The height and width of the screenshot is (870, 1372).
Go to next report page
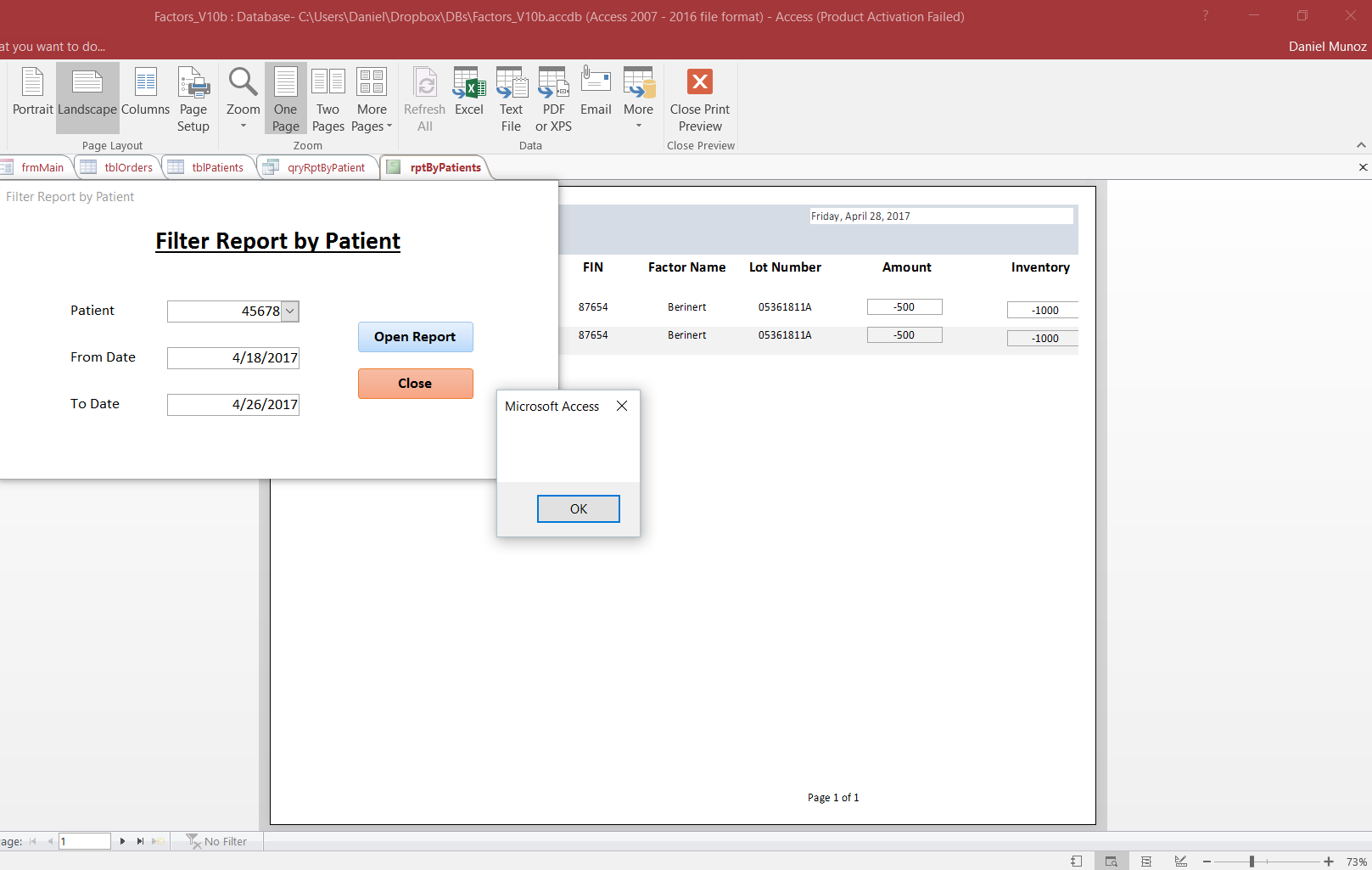(x=122, y=841)
